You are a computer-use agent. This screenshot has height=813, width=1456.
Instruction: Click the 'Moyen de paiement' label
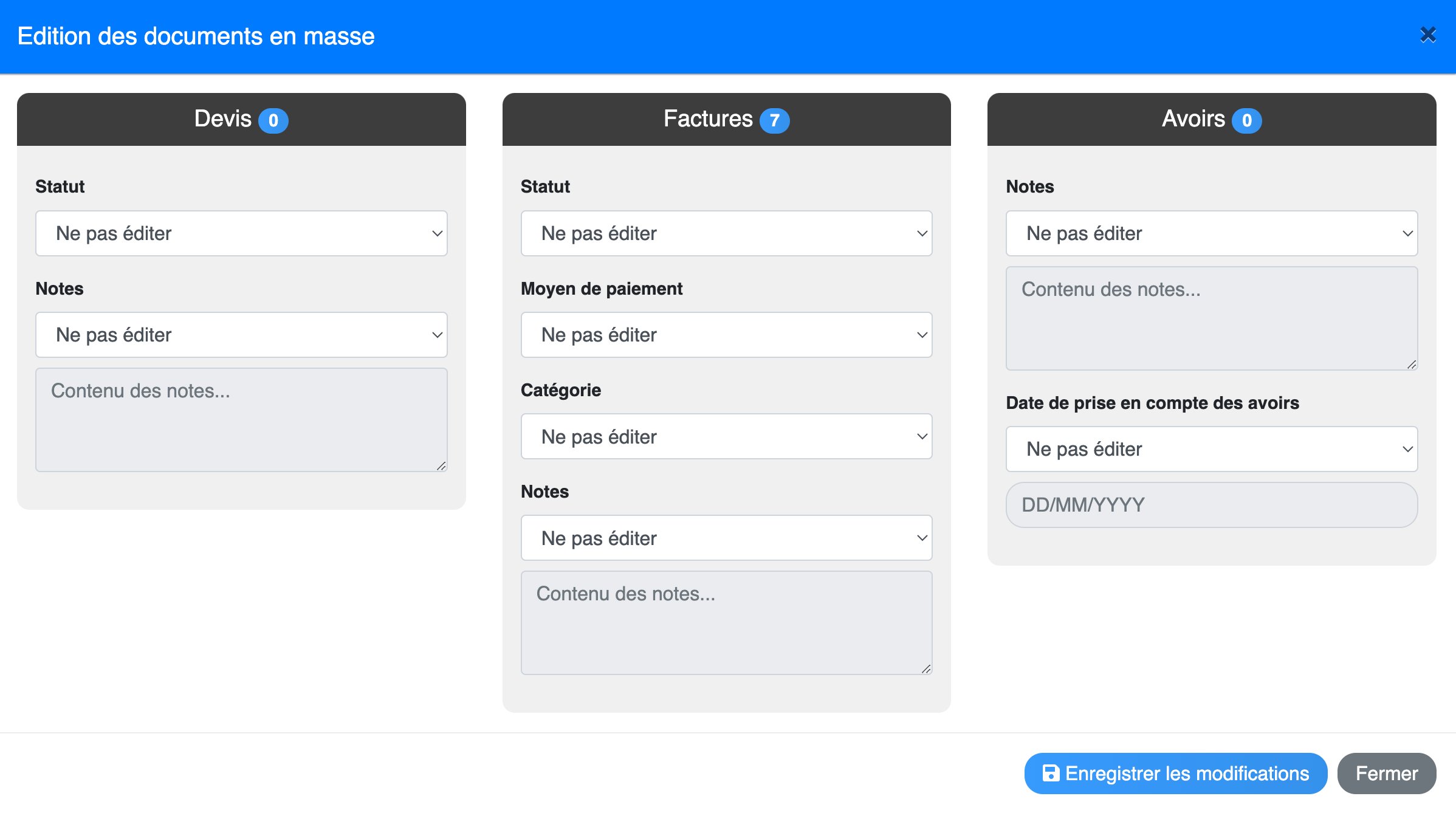pyautogui.click(x=602, y=289)
